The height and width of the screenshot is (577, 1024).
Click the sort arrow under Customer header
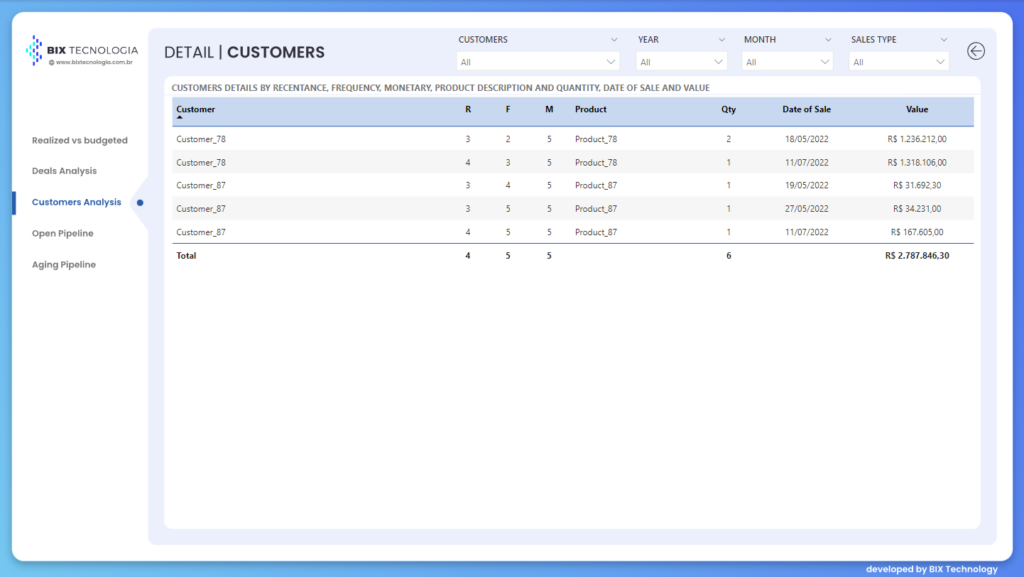(x=180, y=118)
